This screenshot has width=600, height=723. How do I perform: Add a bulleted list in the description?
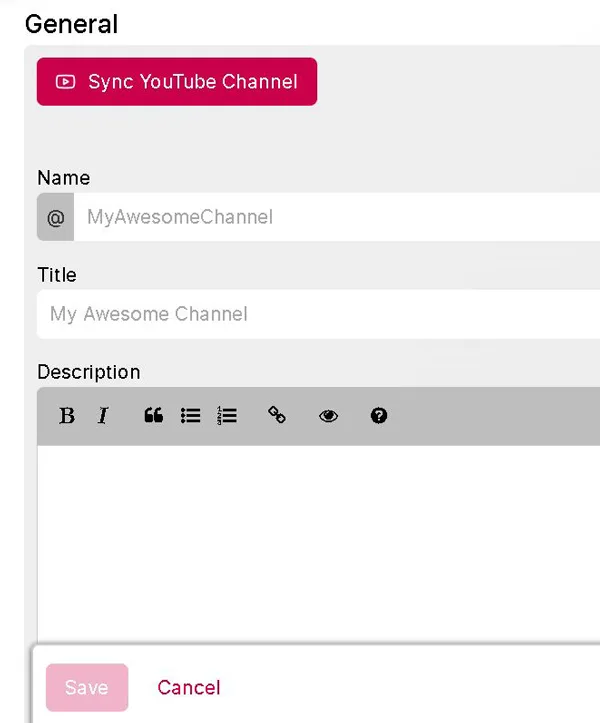pos(190,416)
